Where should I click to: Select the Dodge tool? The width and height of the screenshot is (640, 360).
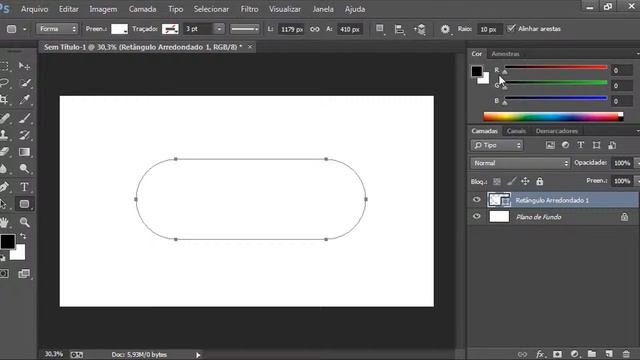tap(24, 169)
